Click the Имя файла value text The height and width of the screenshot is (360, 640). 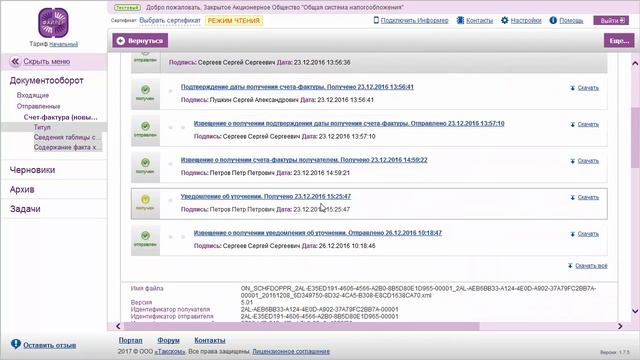tap(418, 292)
